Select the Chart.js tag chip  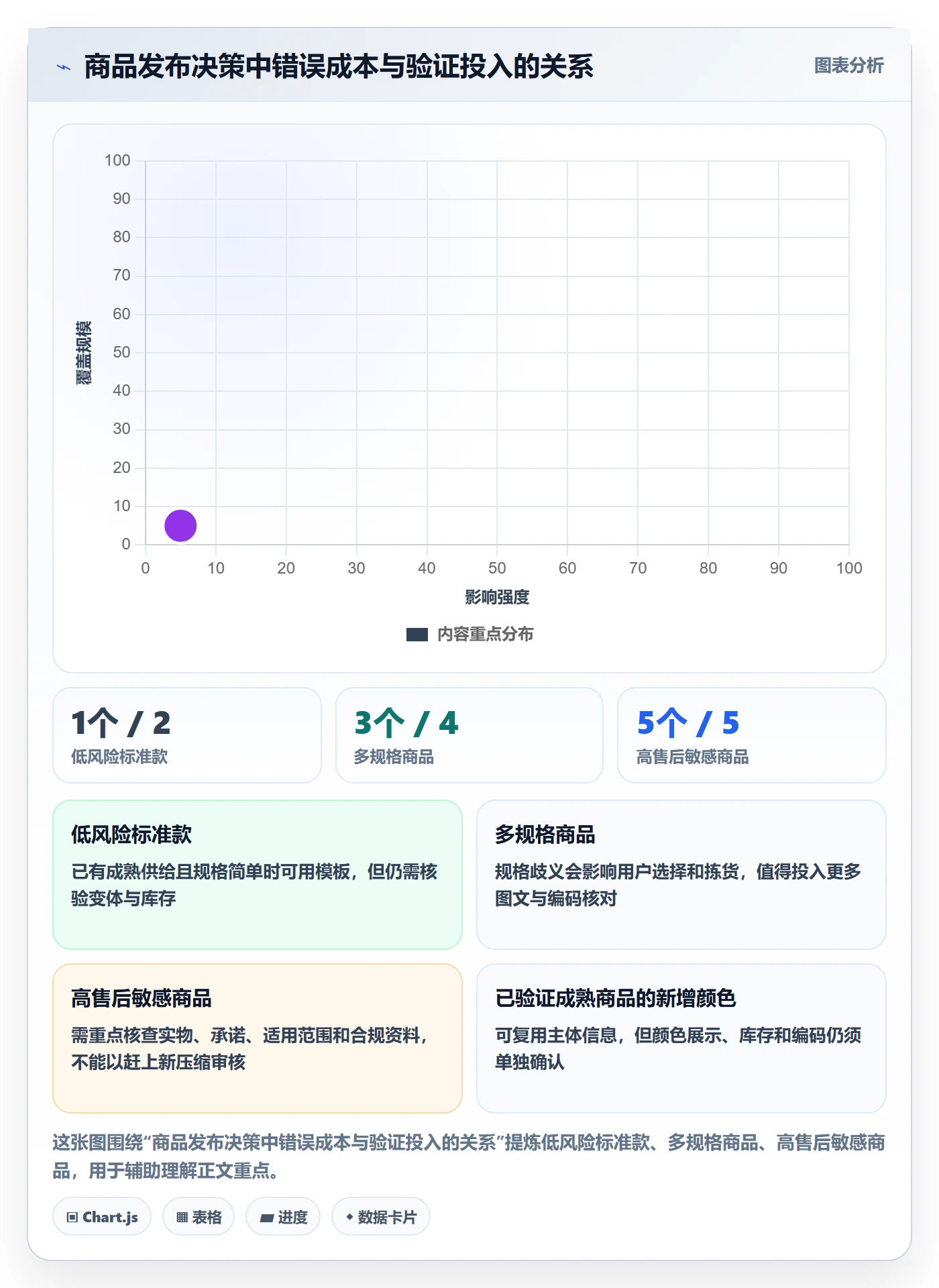[x=102, y=1216]
